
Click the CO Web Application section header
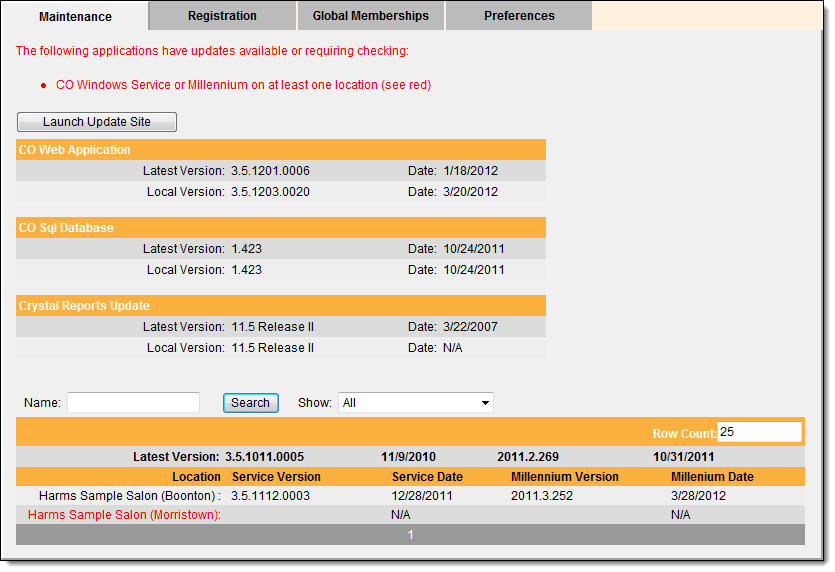click(75, 150)
